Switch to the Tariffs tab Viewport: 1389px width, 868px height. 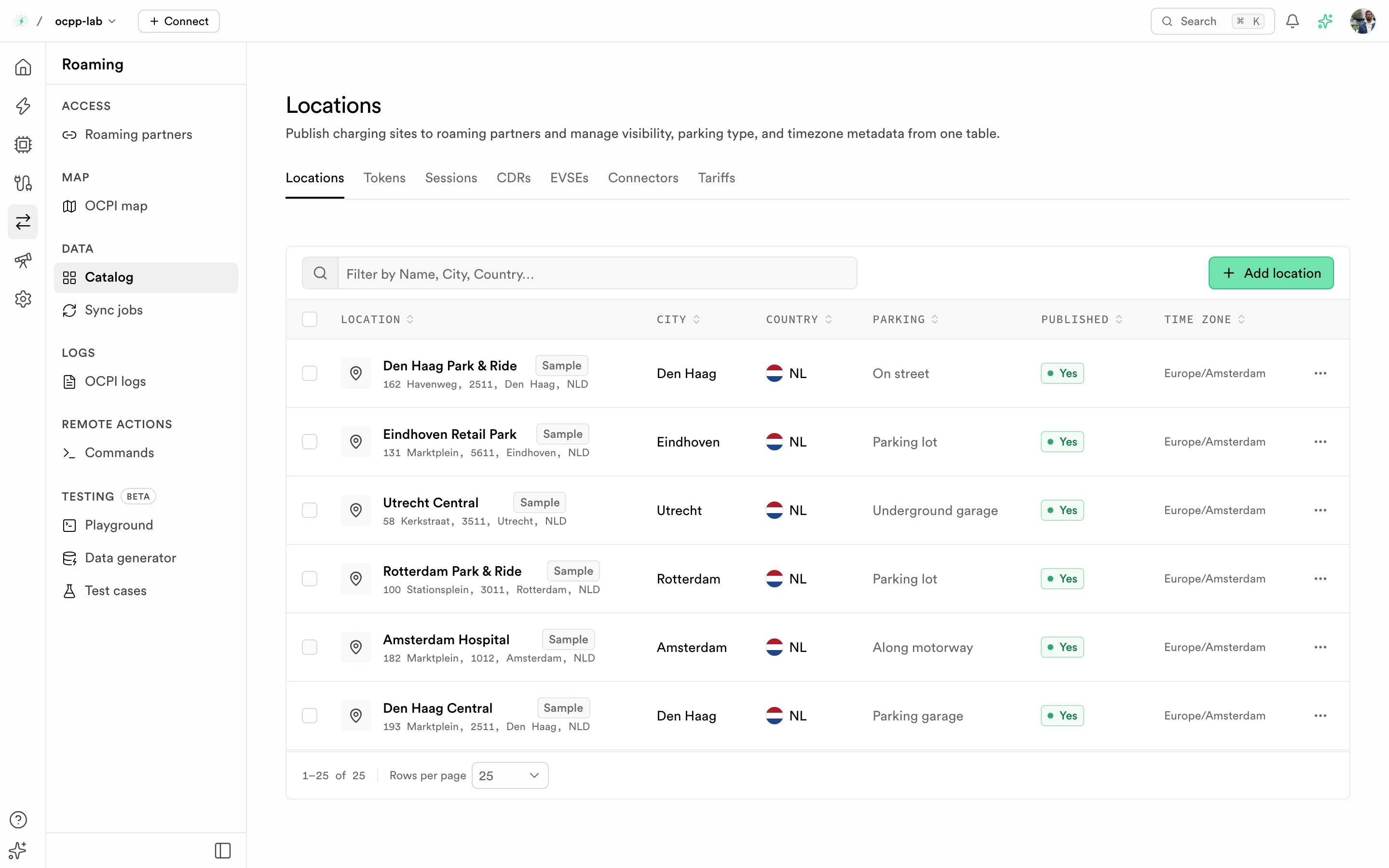pyautogui.click(x=716, y=178)
